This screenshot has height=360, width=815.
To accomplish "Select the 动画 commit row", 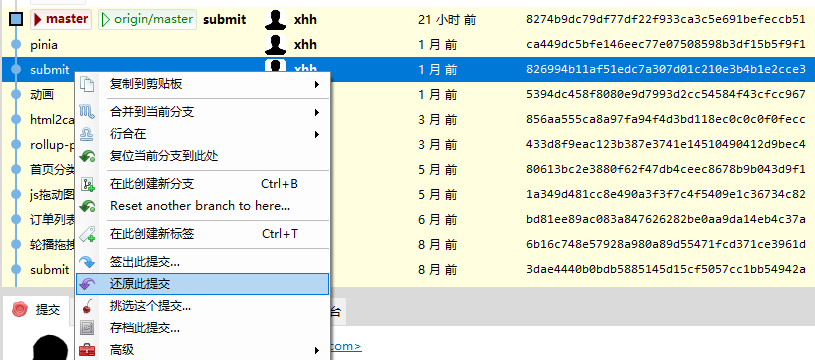I will [408, 95].
